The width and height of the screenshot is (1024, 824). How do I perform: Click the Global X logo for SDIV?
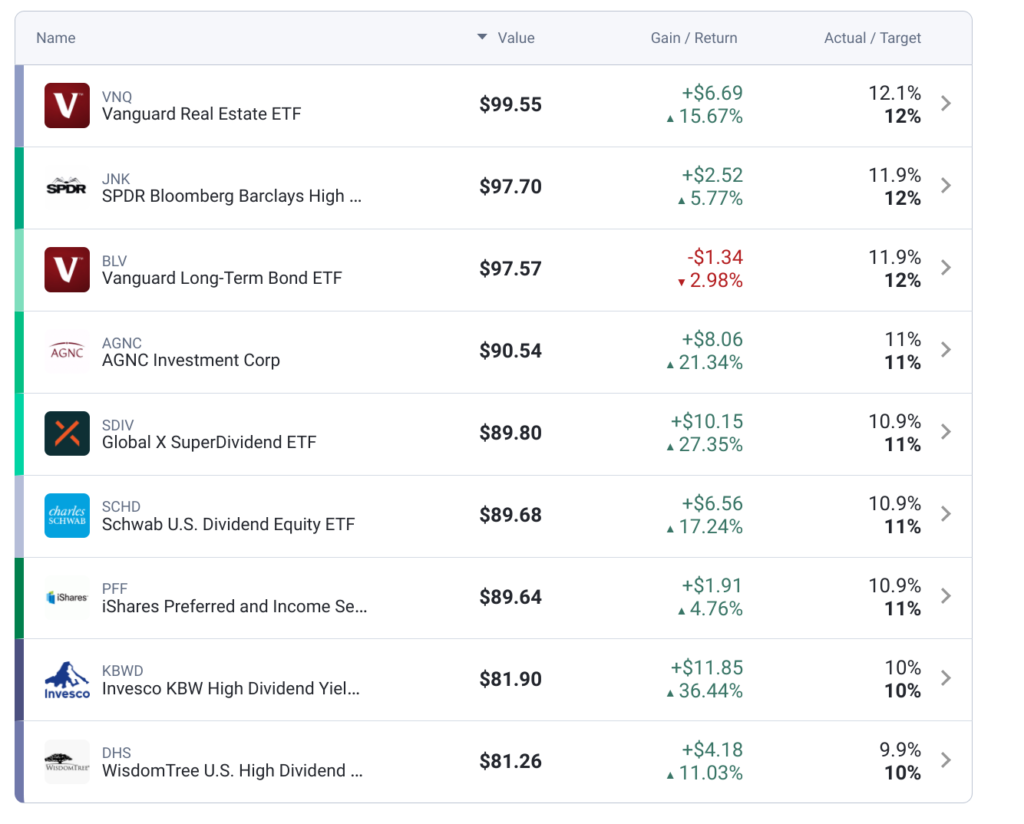pyautogui.click(x=67, y=434)
